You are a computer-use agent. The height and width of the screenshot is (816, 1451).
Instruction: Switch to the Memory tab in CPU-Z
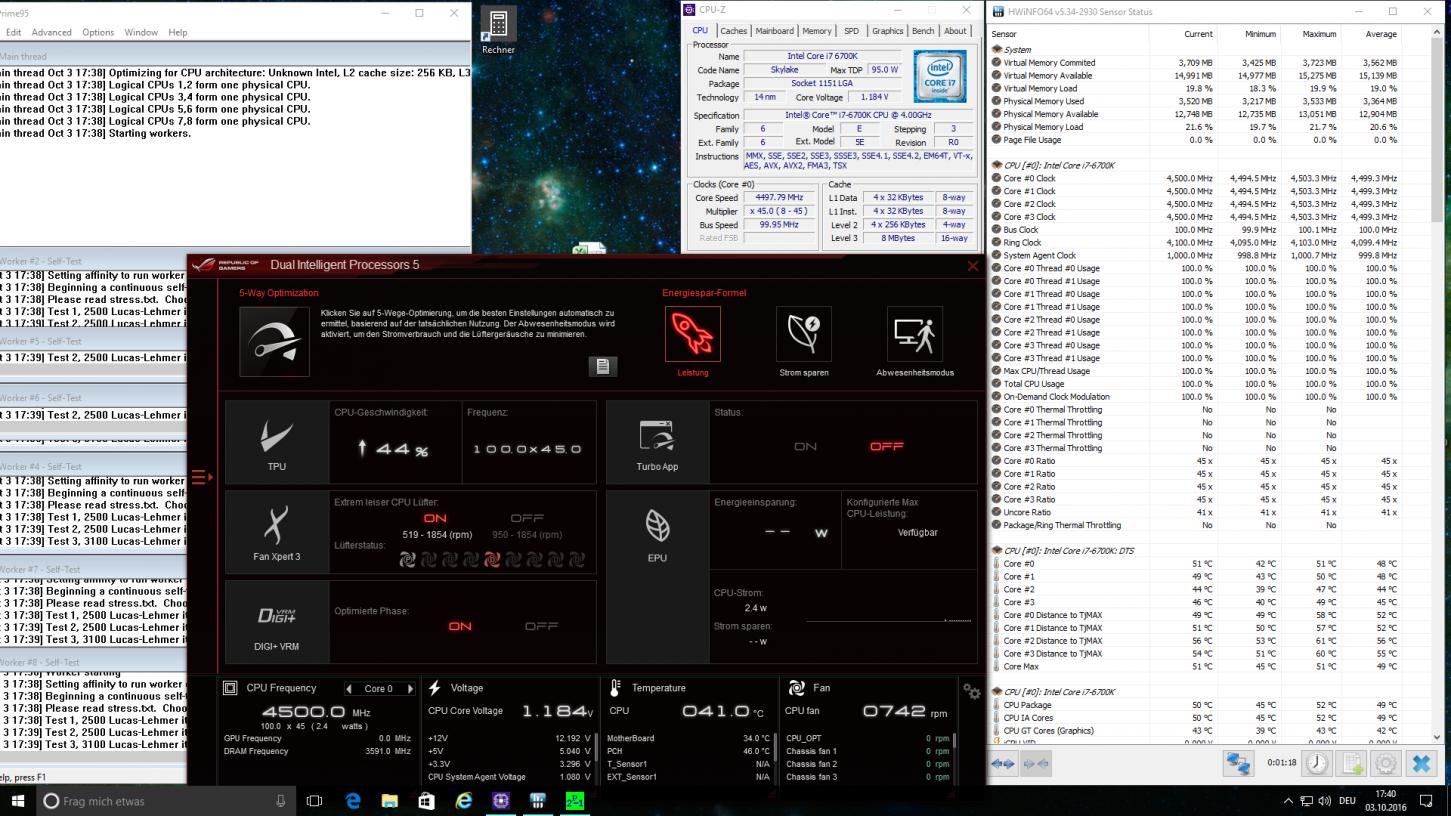[816, 31]
